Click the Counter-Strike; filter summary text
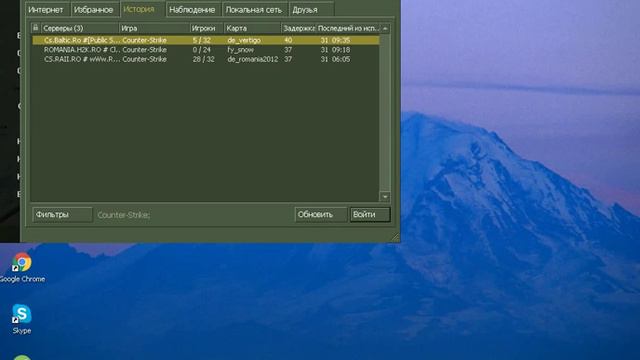Screen dimensions: 640x360 tap(124, 215)
